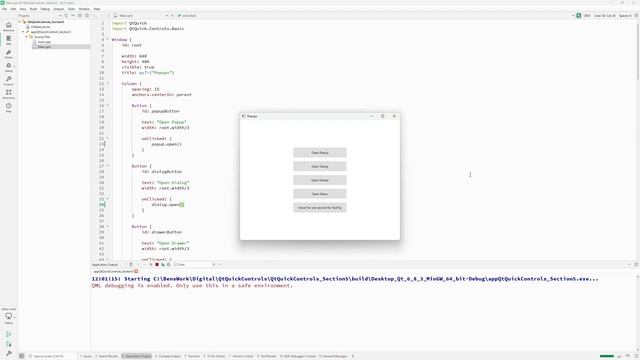Fold the dialogButton Button block at line 27
640x360 pixels.
point(108,166)
